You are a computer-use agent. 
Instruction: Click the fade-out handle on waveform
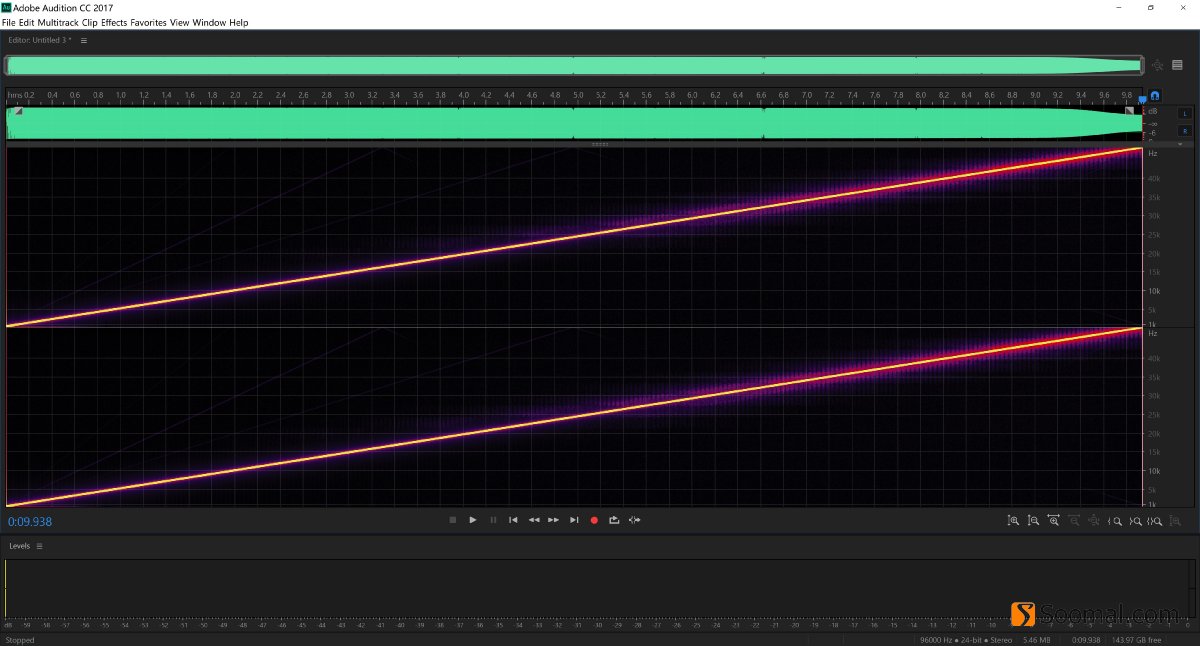pyautogui.click(x=1130, y=111)
